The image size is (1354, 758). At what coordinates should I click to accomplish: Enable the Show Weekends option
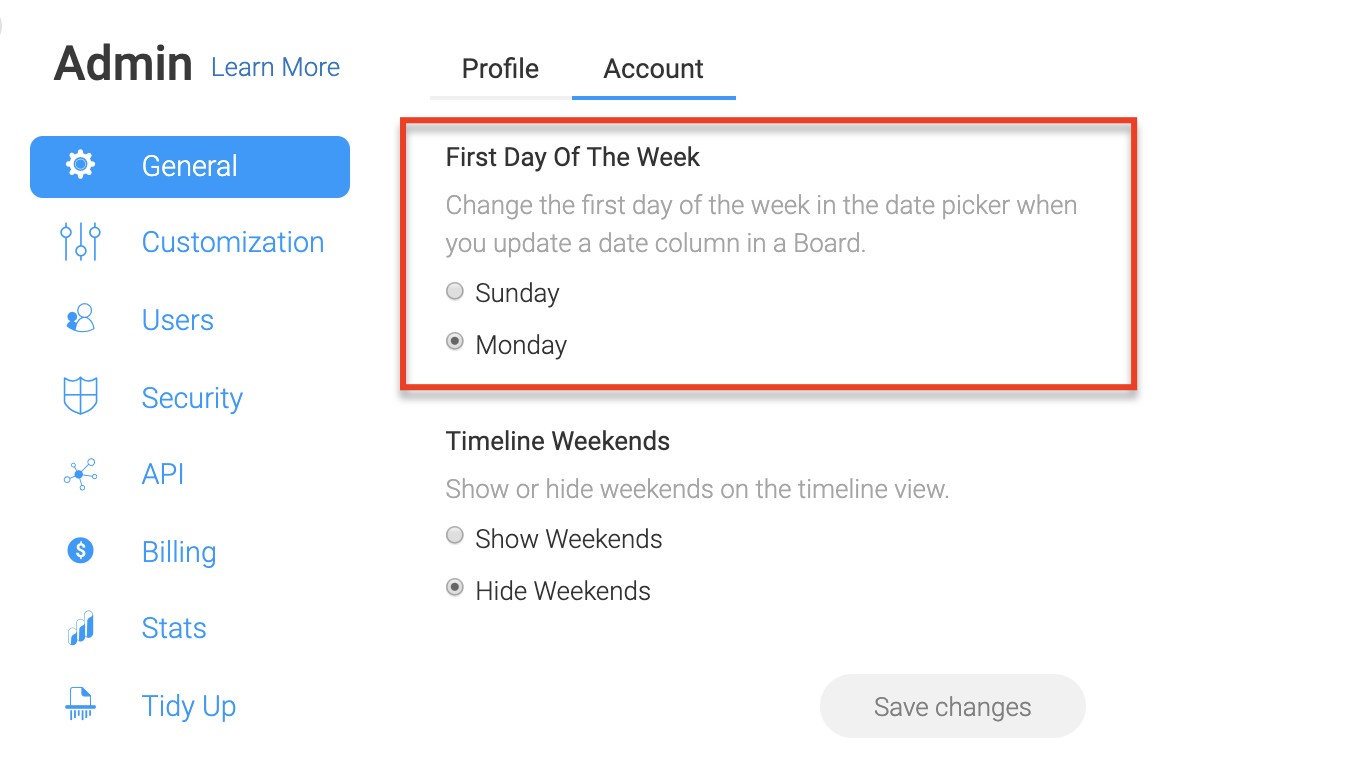455,537
